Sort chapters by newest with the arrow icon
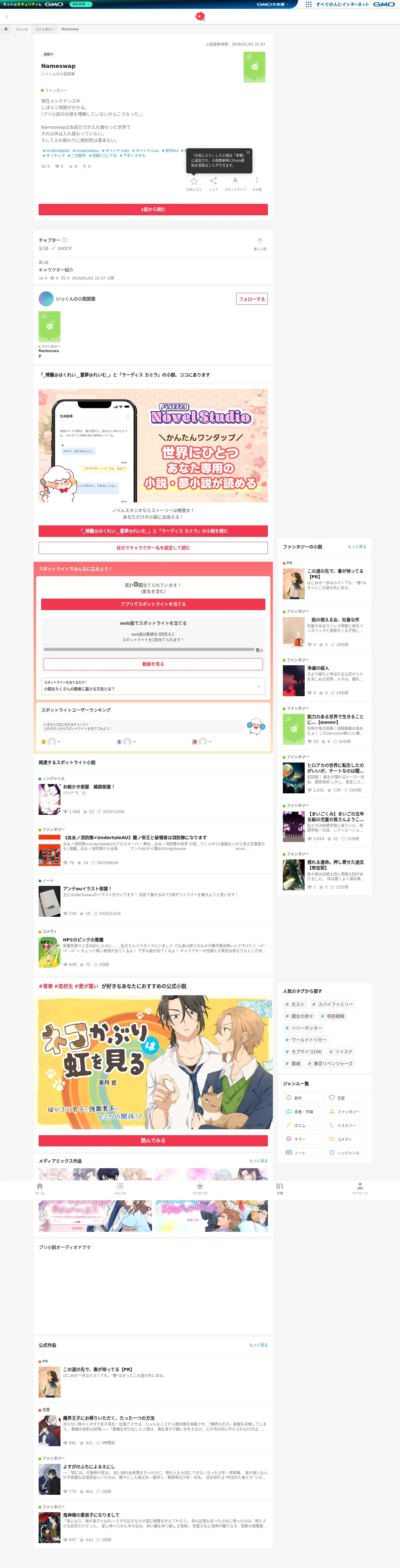 pyautogui.click(x=260, y=242)
